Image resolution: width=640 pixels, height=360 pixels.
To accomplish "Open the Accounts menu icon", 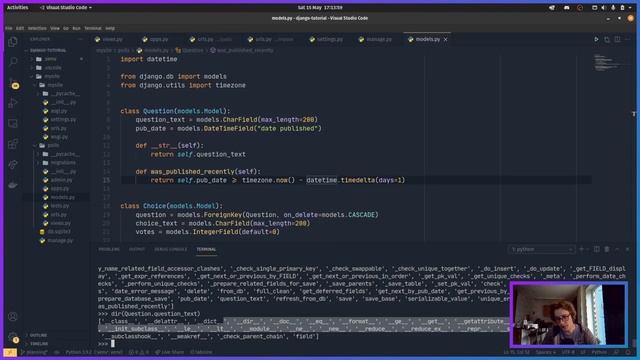I will pyautogui.click(x=13, y=316).
